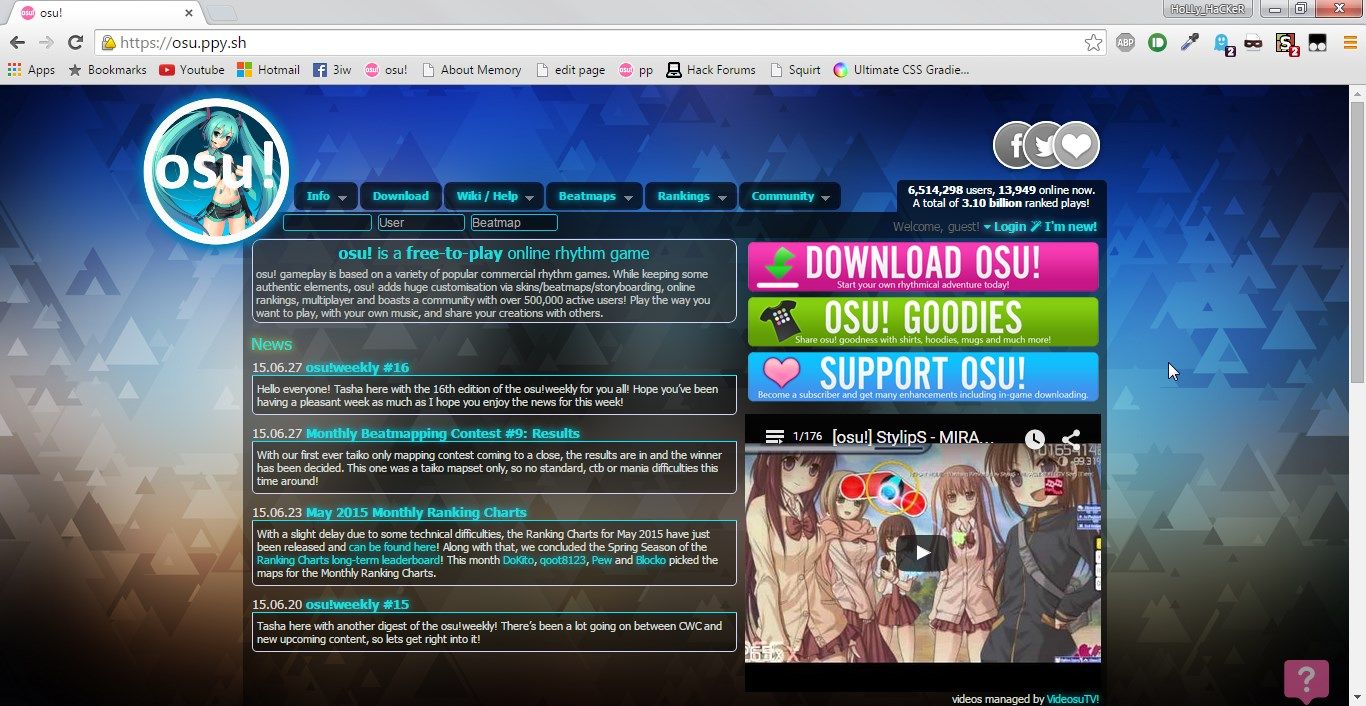
Task: Follow the 'can be found here' link
Action: click(392, 546)
